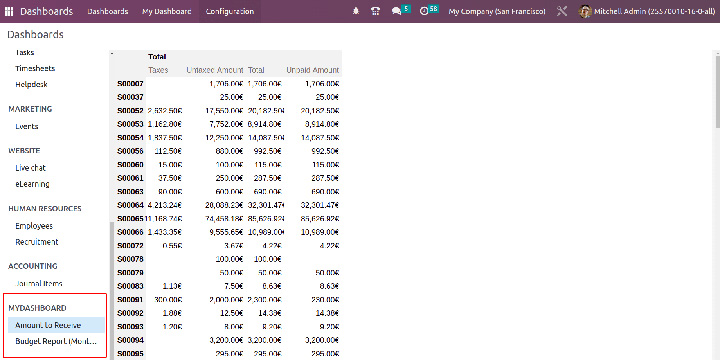Open the activities clock icon

[x=424, y=11]
